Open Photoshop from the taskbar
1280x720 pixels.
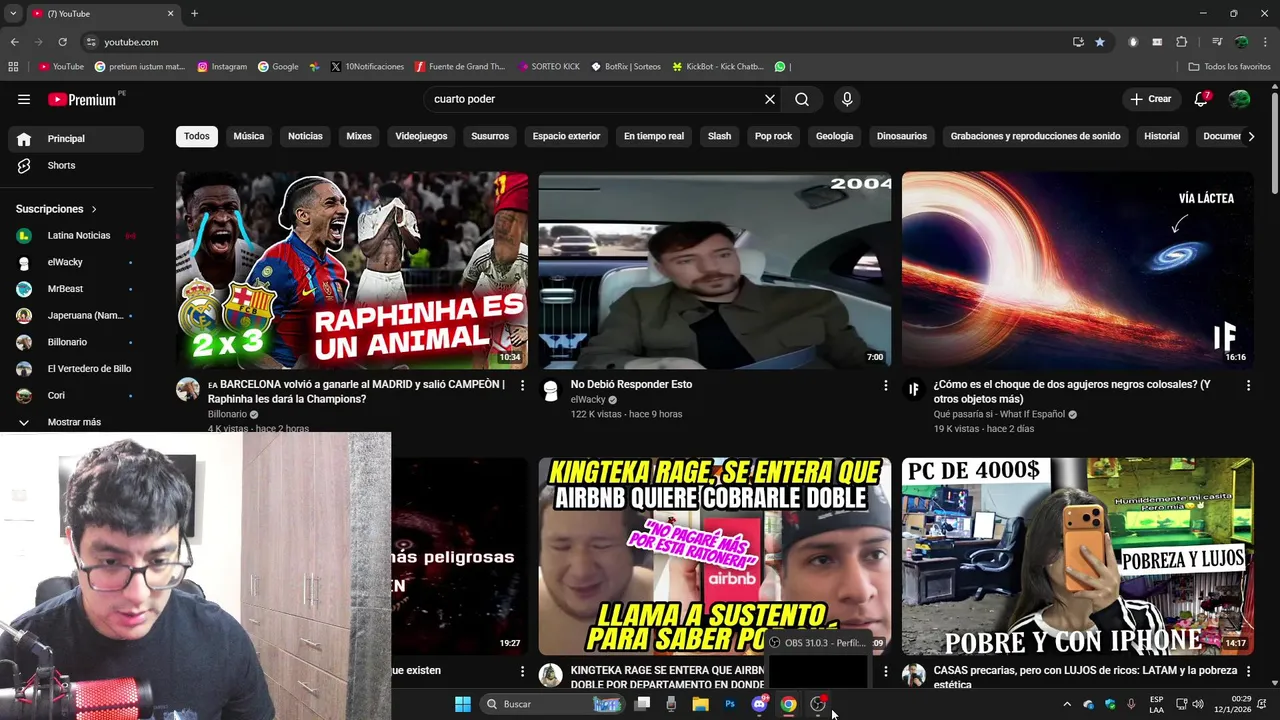click(x=730, y=704)
